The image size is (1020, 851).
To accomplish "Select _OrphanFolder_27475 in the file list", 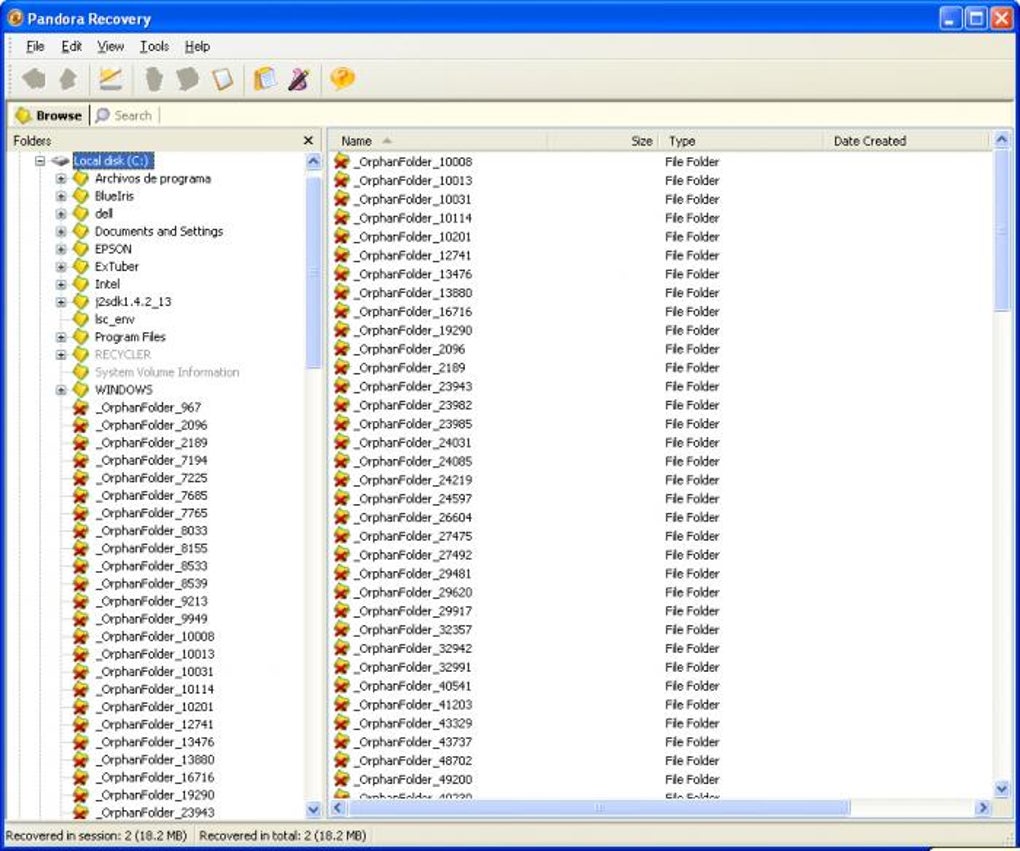I will (x=414, y=536).
